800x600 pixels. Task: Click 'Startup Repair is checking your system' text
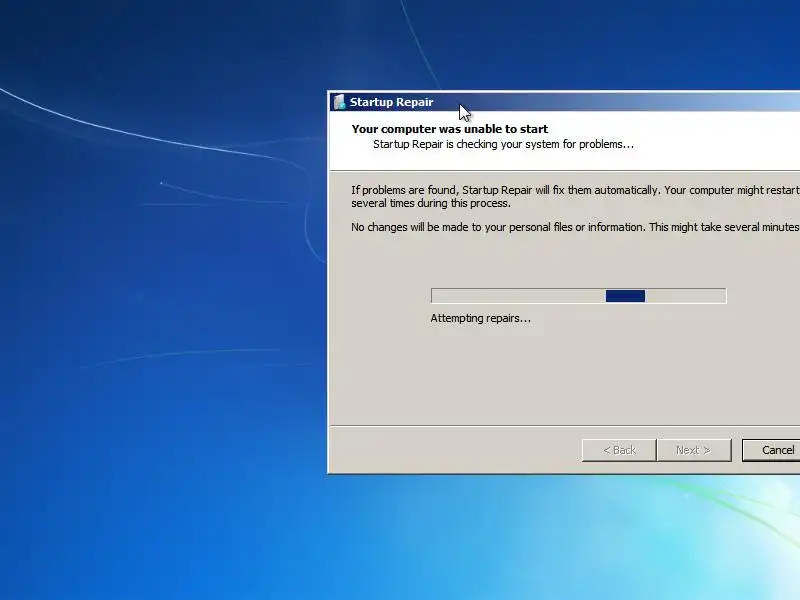(503, 144)
